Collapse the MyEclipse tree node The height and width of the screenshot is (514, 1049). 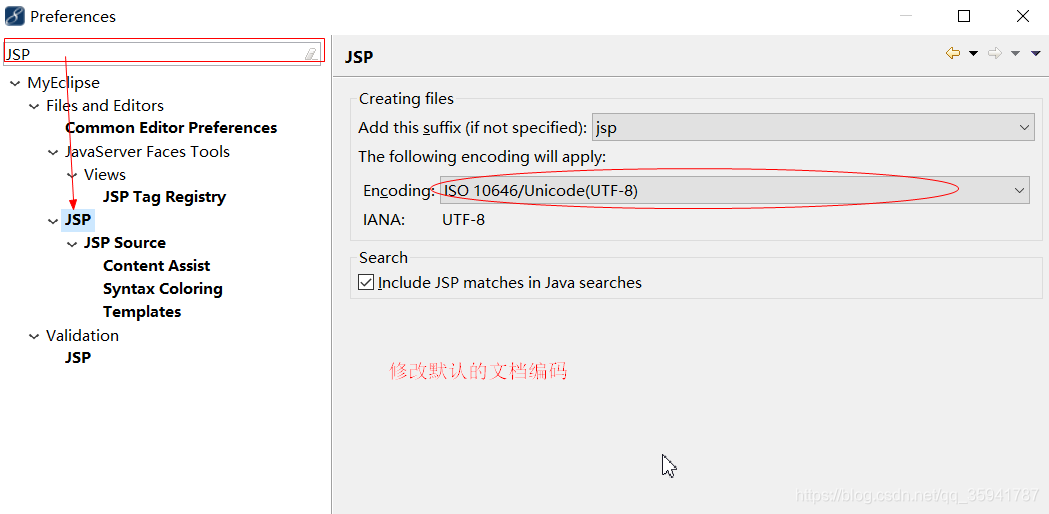pyautogui.click(x=15, y=84)
